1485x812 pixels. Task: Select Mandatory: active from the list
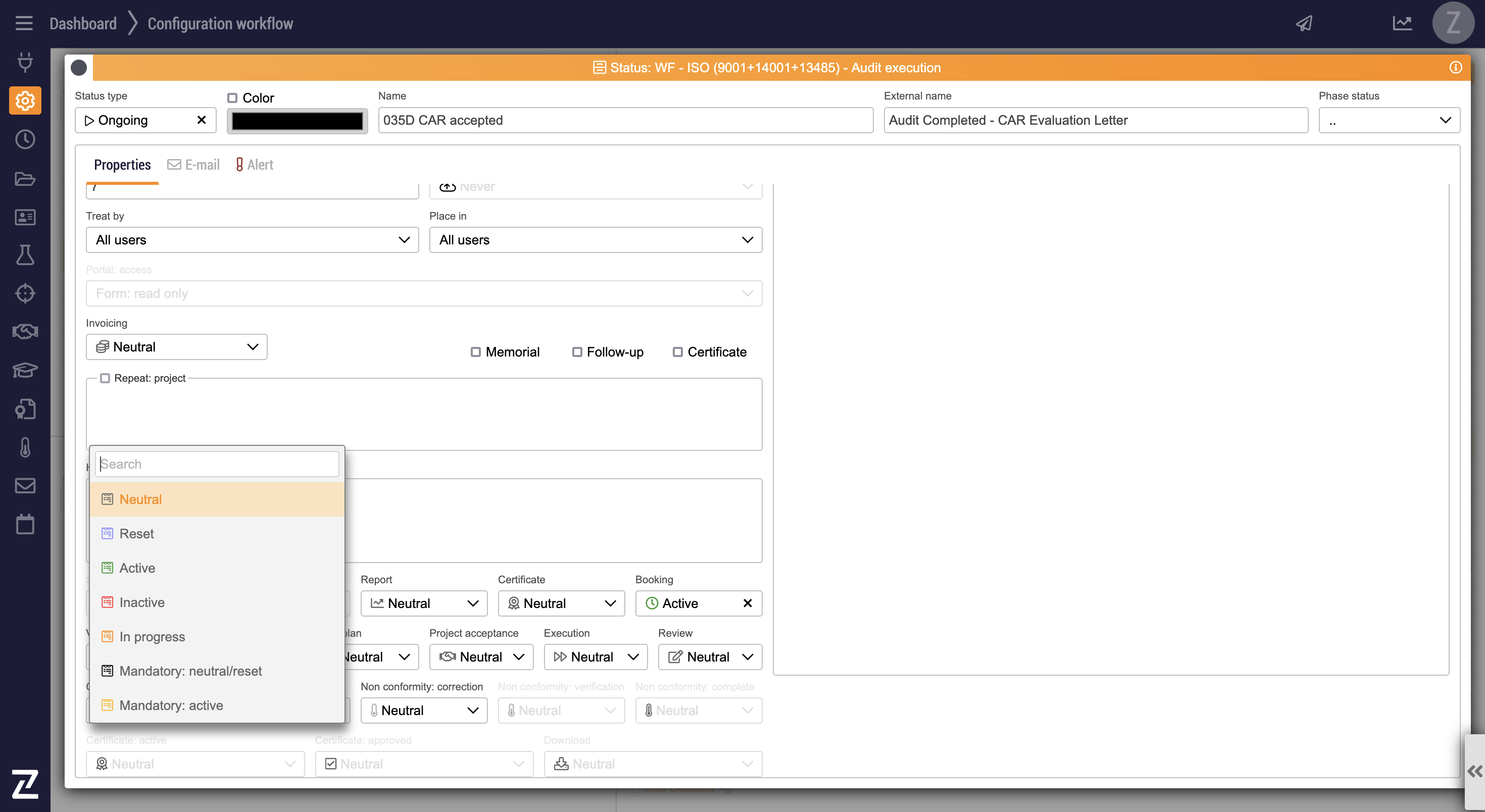click(x=171, y=705)
